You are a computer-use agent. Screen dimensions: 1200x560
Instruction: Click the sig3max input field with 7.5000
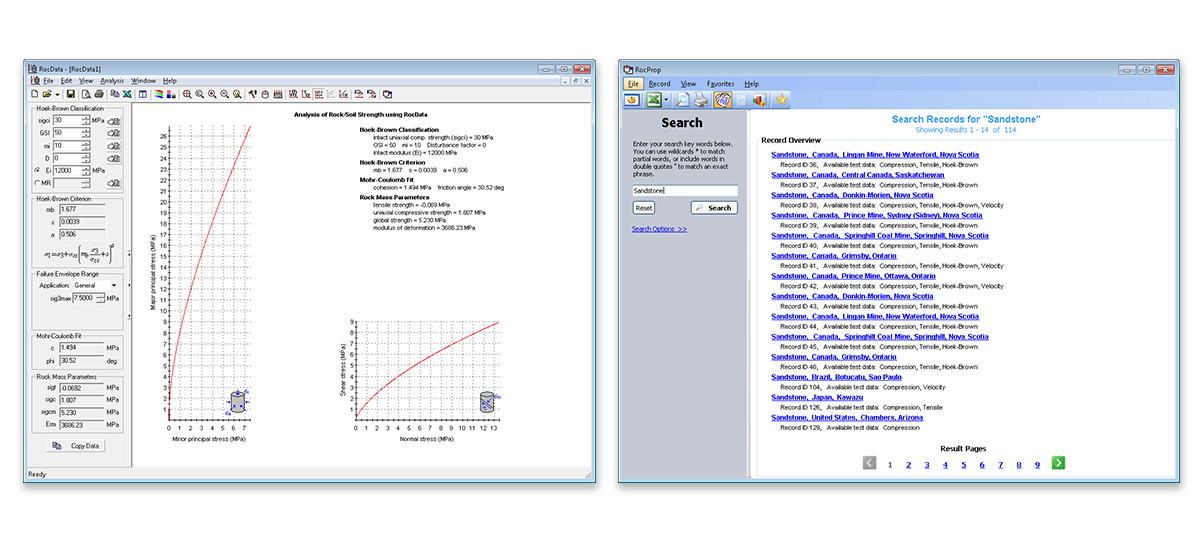click(x=84, y=297)
